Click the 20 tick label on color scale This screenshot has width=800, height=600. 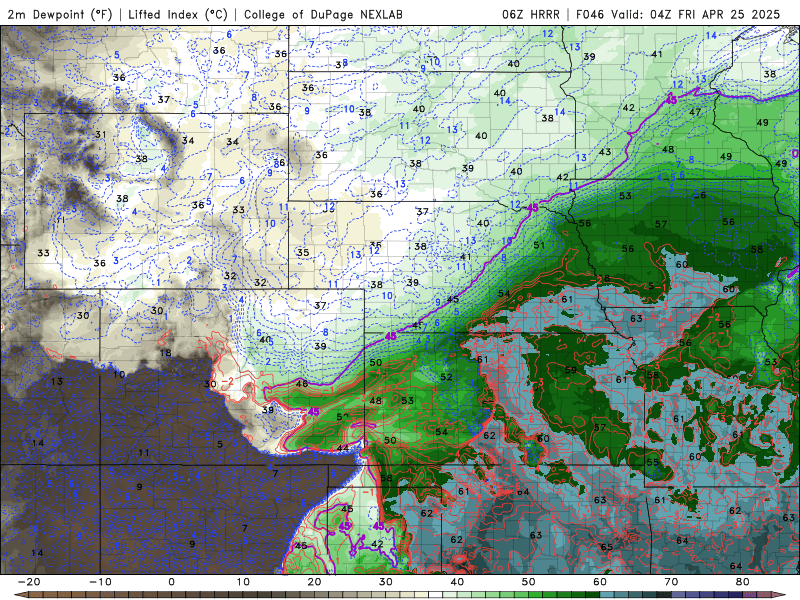coord(314,582)
